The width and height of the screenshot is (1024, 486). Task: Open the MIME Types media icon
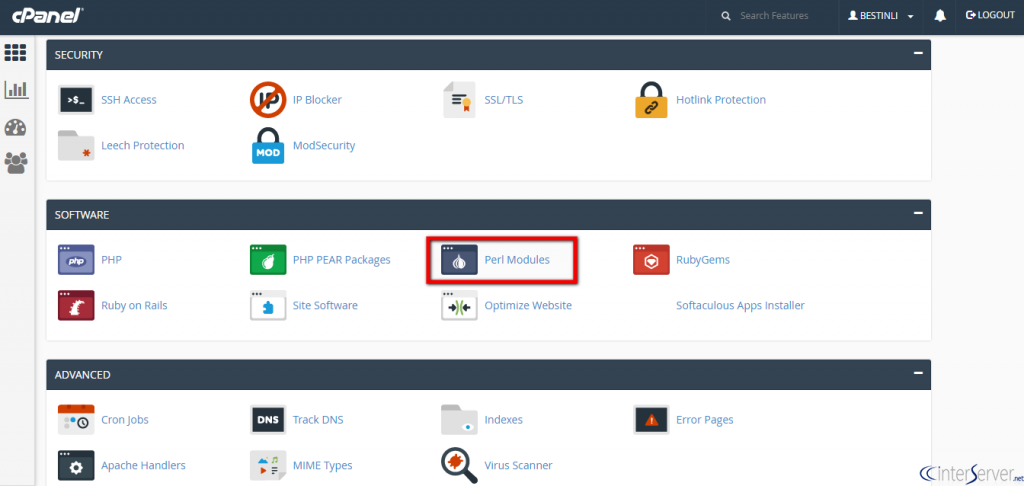(268, 465)
